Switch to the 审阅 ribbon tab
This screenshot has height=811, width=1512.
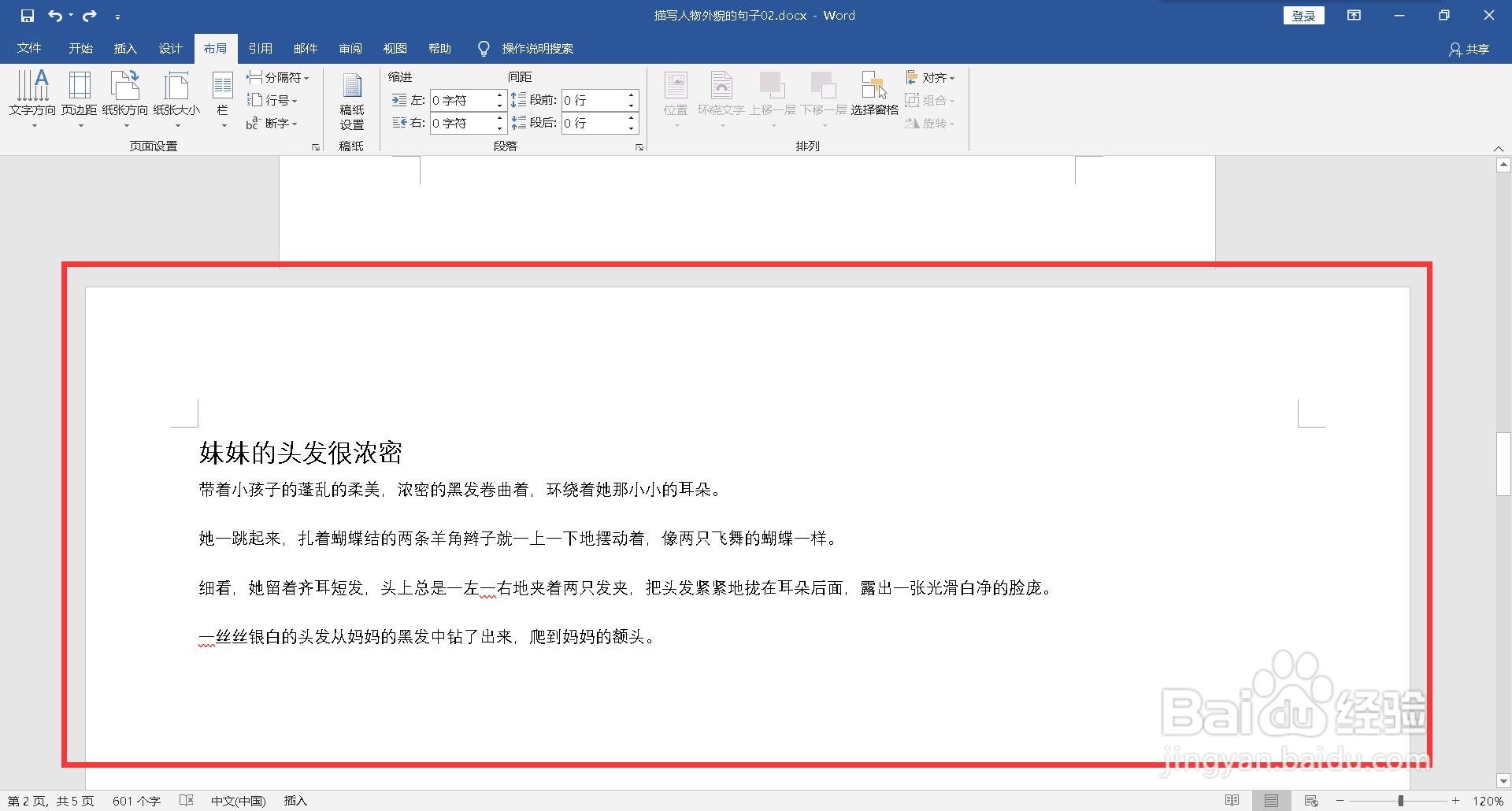click(350, 48)
